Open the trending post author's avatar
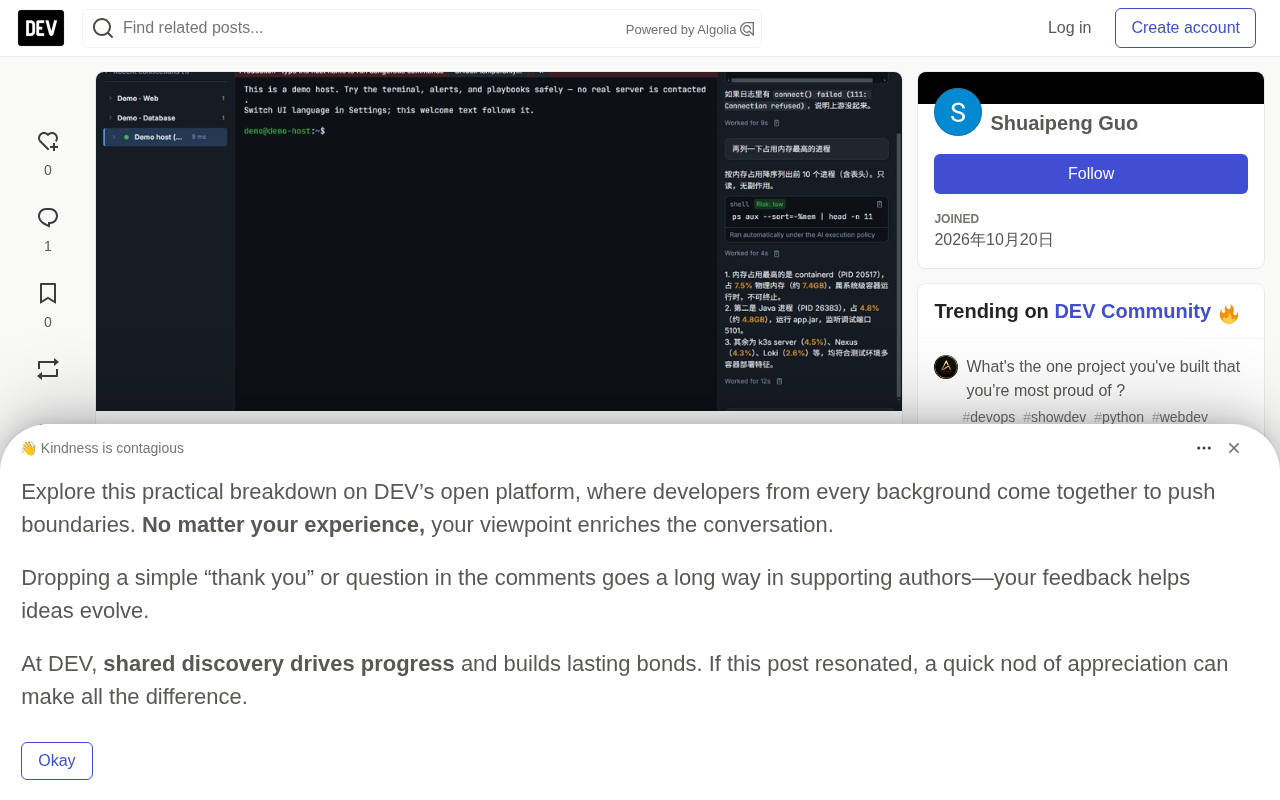The height and width of the screenshot is (800, 1280). point(946,367)
